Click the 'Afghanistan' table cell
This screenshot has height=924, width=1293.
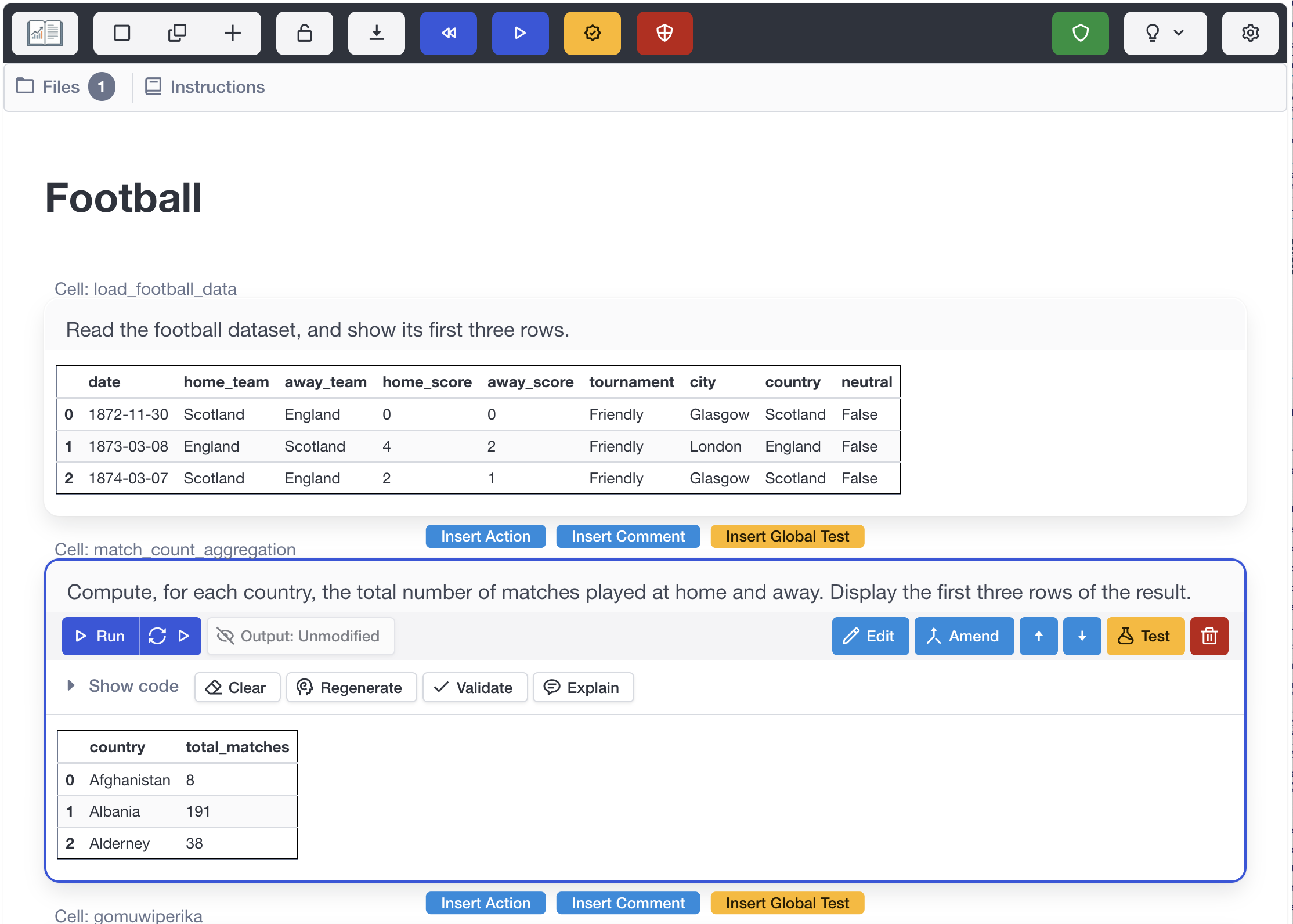(x=130, y=780)
